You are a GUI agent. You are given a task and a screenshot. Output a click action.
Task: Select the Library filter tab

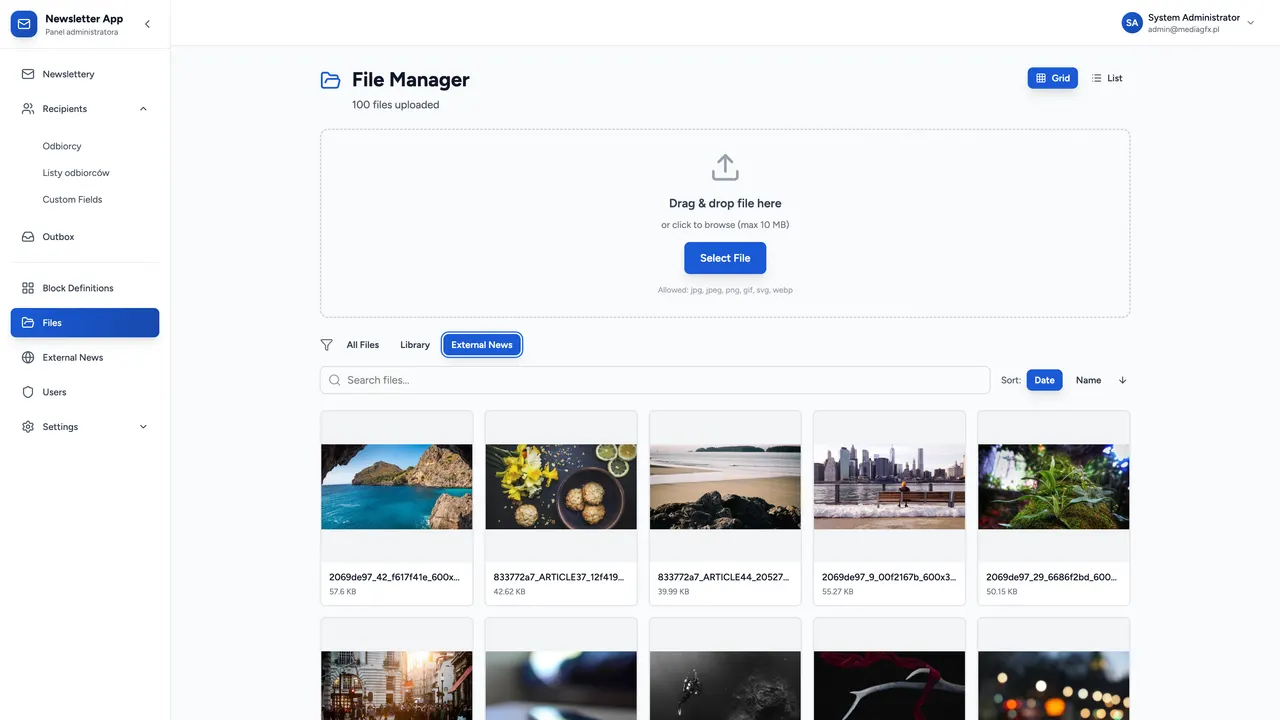(x=415, y=345)
